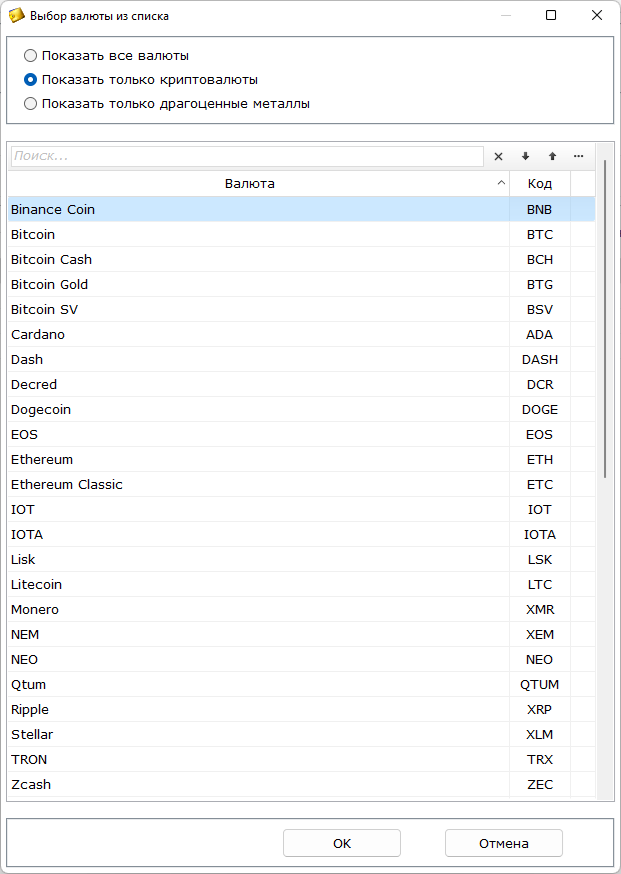Select the 'Litecoin' currency row
Image resolution: width=621 pixels, height=874 pixels.
[302, 585]
